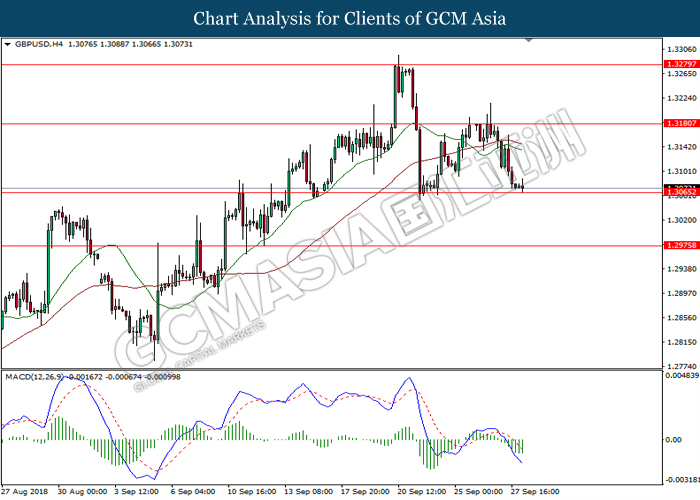This screenshot has width=700, height=500.
Task: Click the 17 Sep 20:00 time label
Action: pyautogui.click(x=365, y=492)
